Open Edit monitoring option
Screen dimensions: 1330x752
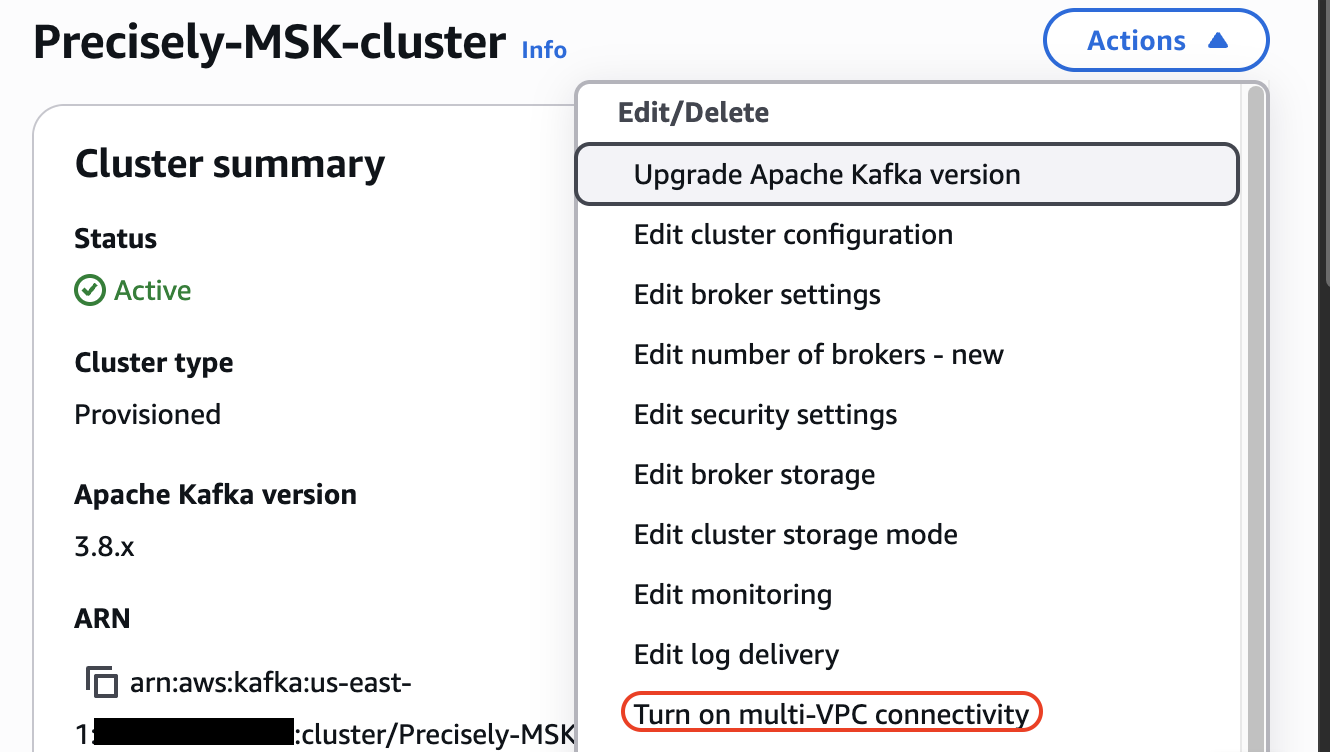pos(907,595)
